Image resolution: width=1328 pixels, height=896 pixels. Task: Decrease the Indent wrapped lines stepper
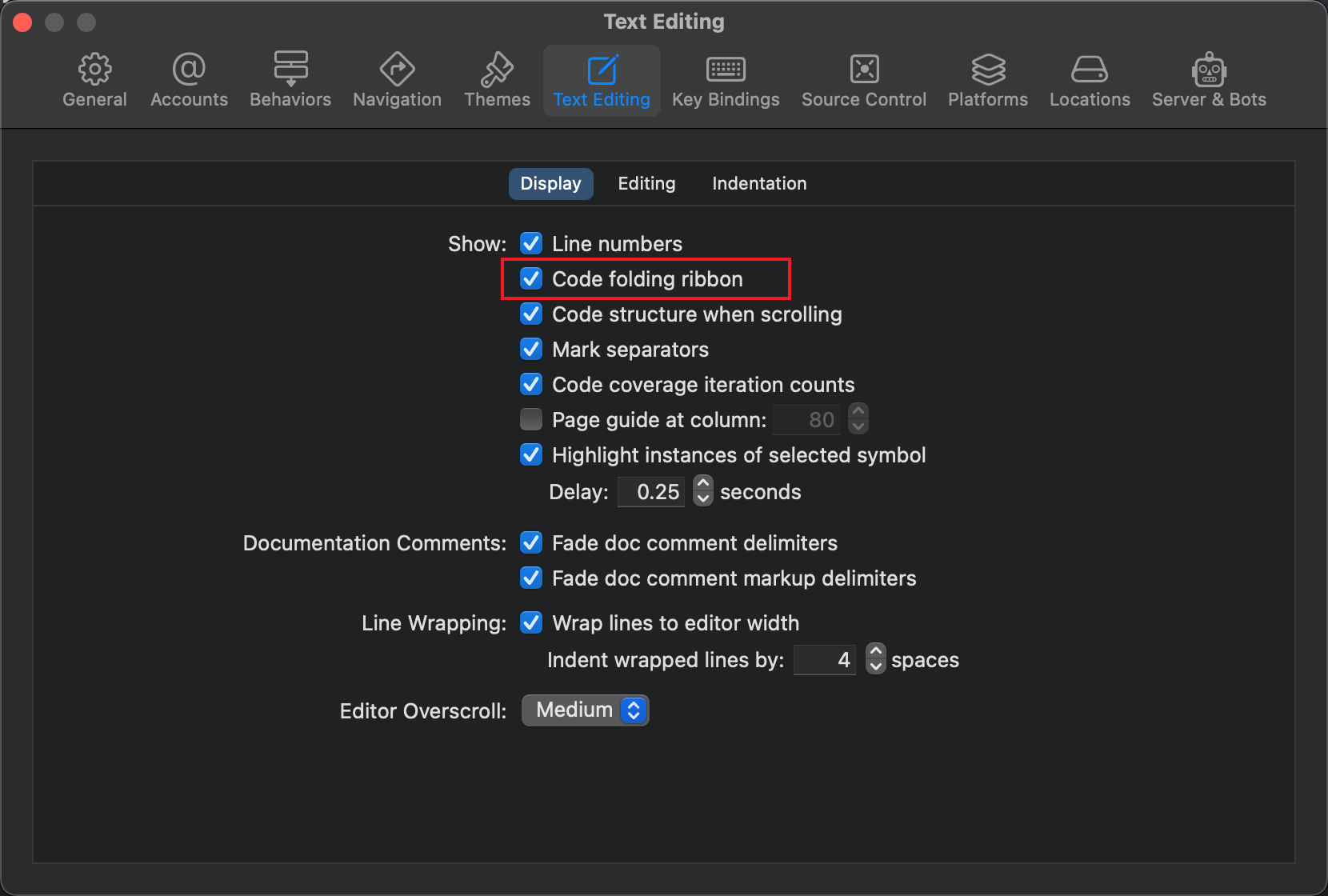875,666
